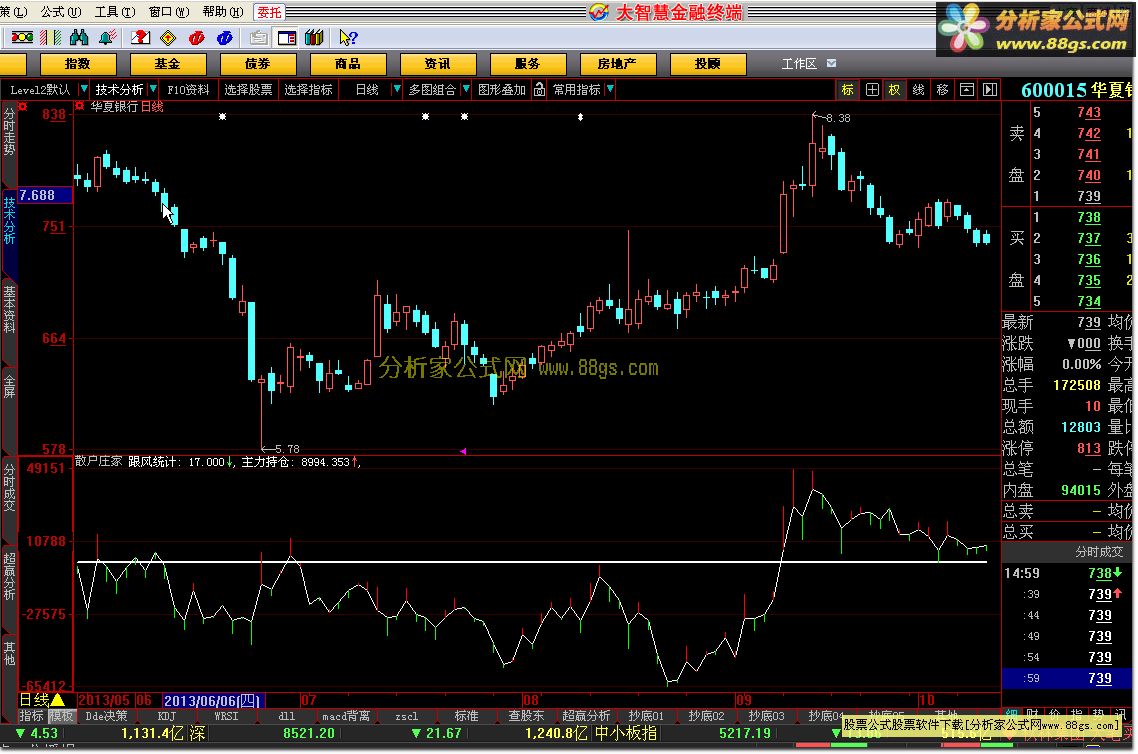The image size is (1138, 754).
Task: Click the collapse panel up-arrow icon
Action: pos(967,89)
